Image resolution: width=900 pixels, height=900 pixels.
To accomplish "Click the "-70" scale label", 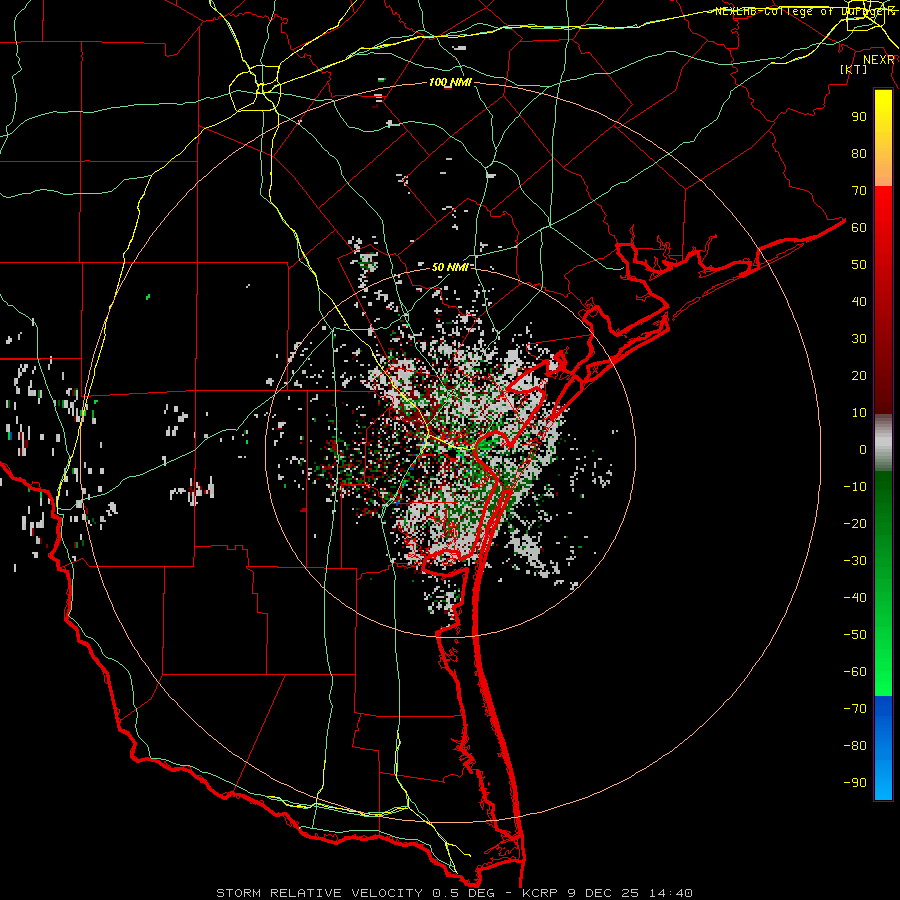I will coord(855,709).
